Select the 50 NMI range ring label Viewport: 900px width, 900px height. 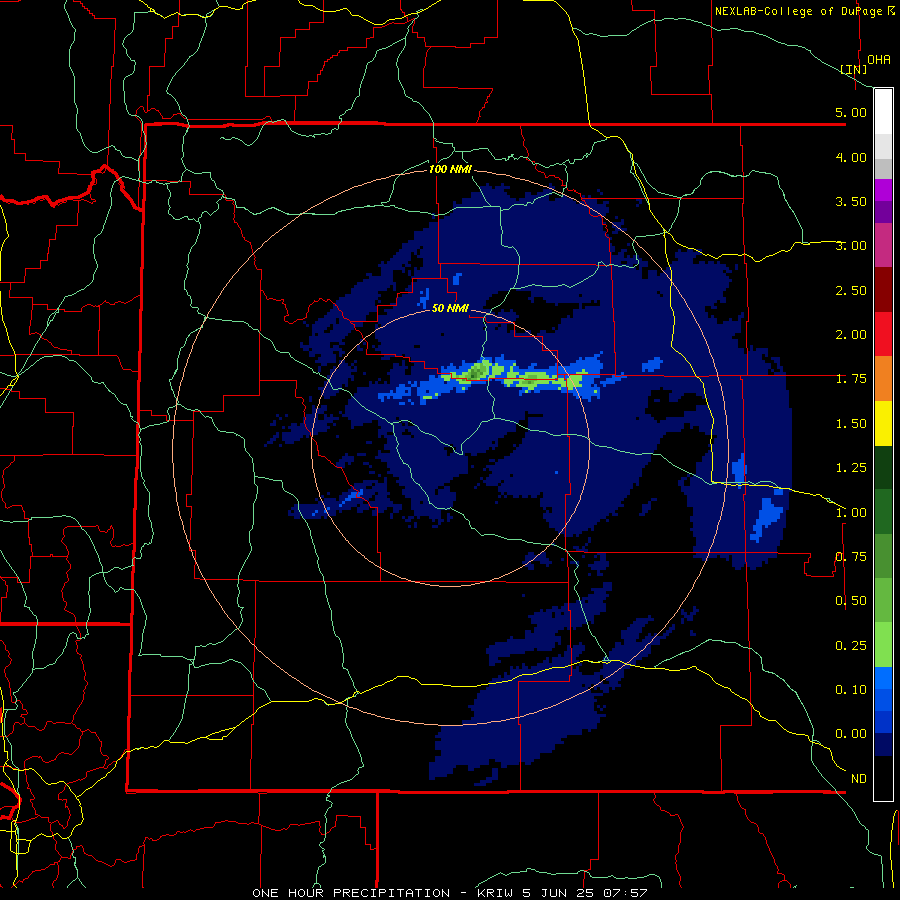click(x=450, y=308)
